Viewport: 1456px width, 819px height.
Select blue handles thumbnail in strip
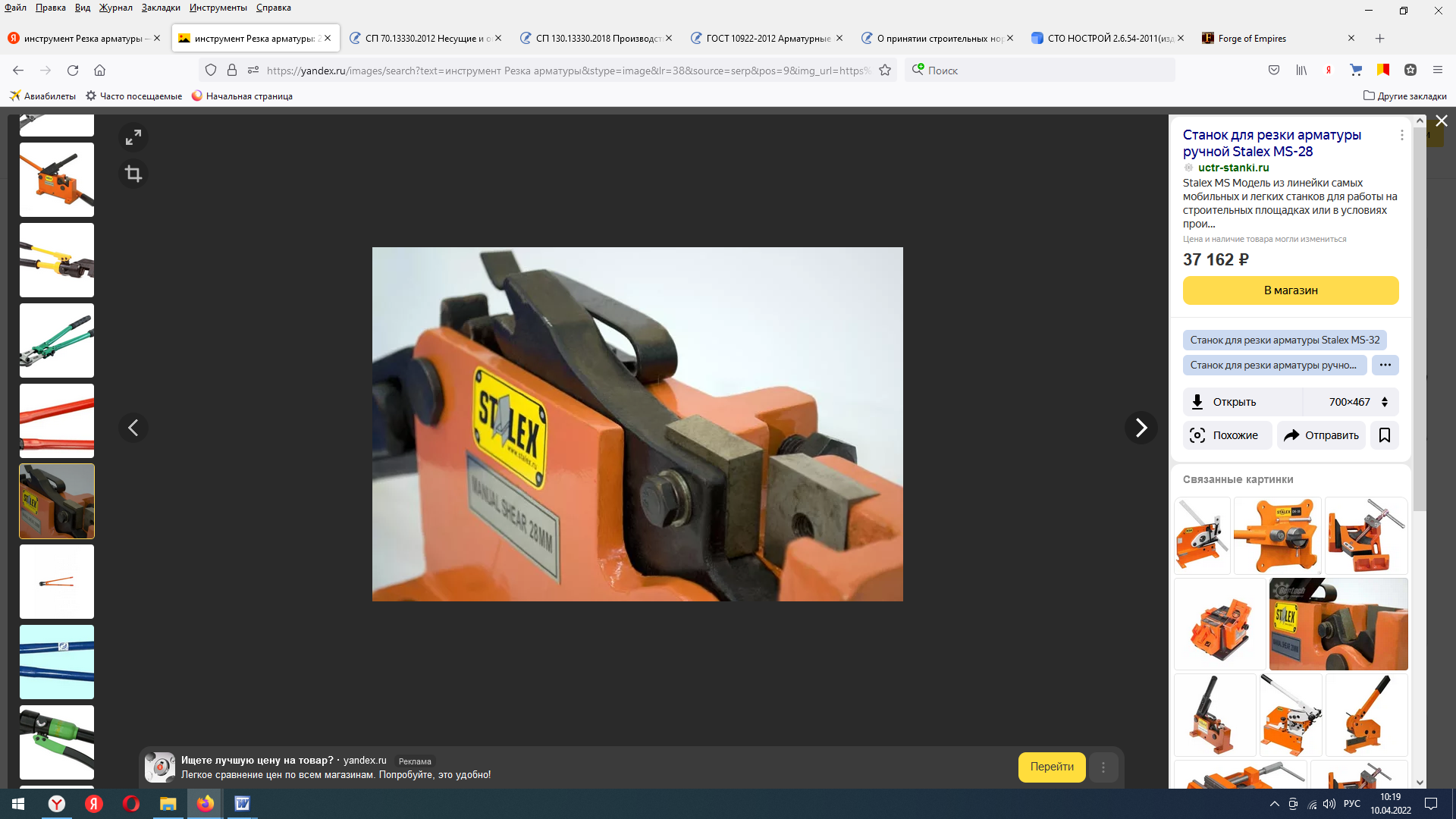click(57, 662)
